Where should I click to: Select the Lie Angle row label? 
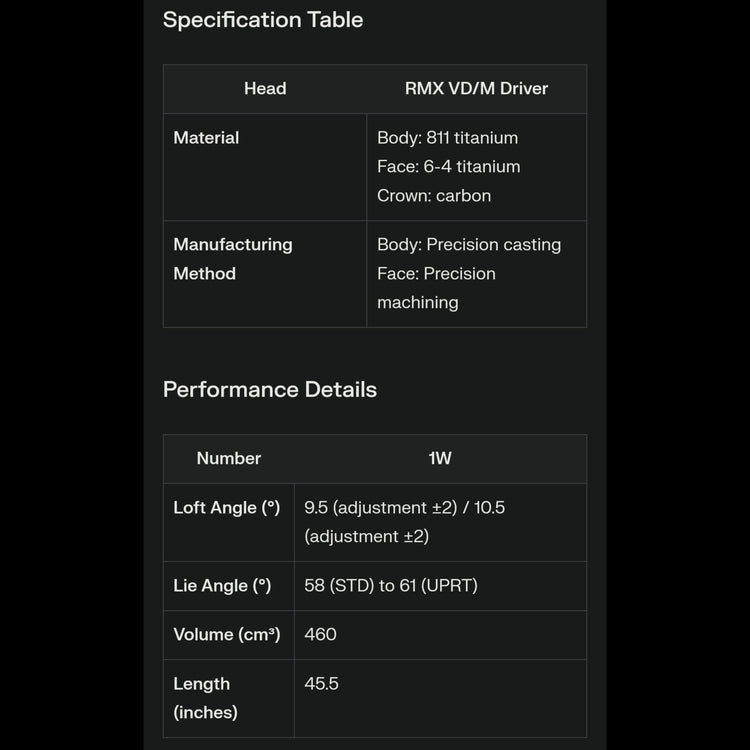222,586
